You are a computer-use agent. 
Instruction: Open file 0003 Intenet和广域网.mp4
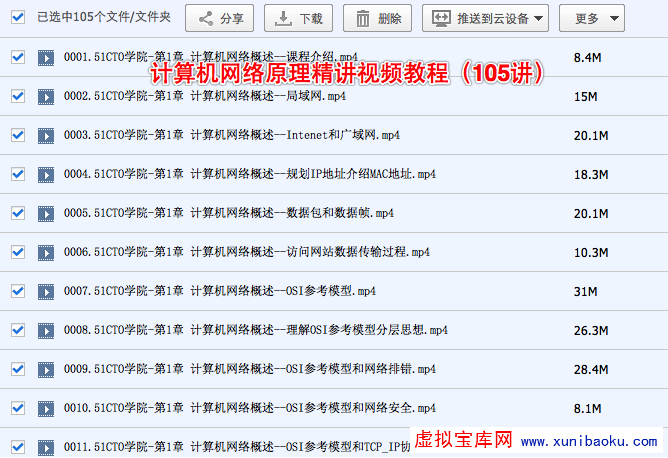[231, 135]
